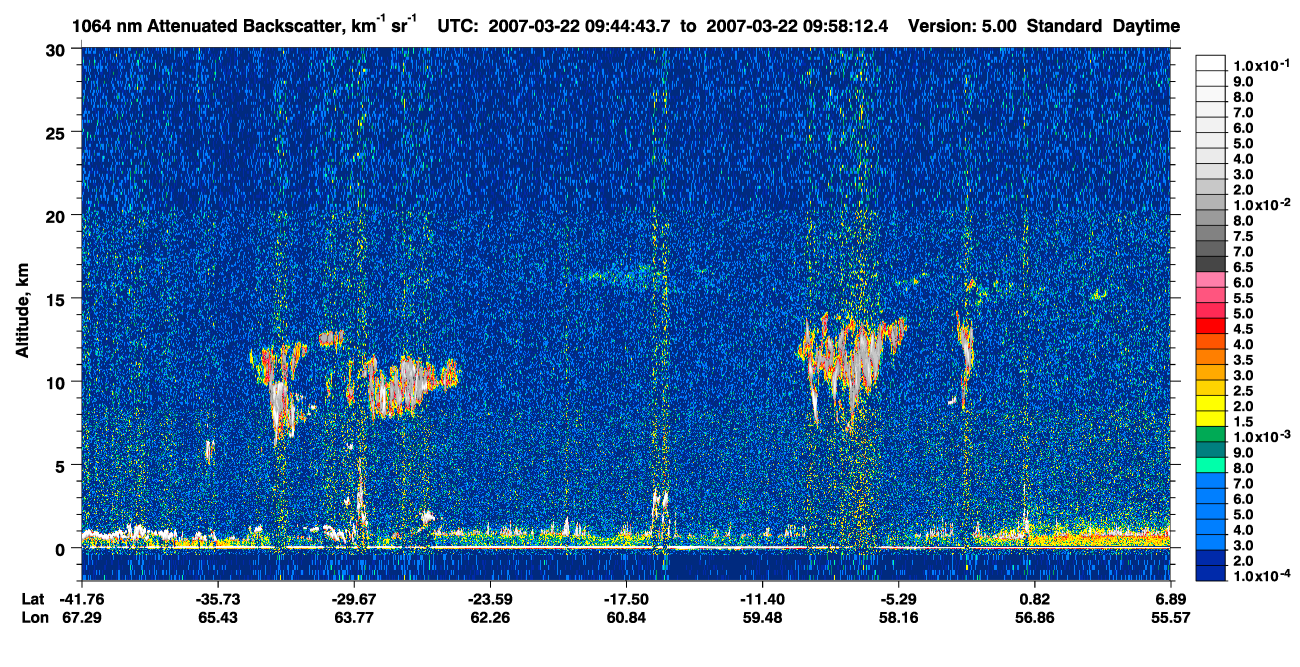Click the 'Daytime' label in header
This screenshot has height=667, width=1300.
coord(1146,26)
